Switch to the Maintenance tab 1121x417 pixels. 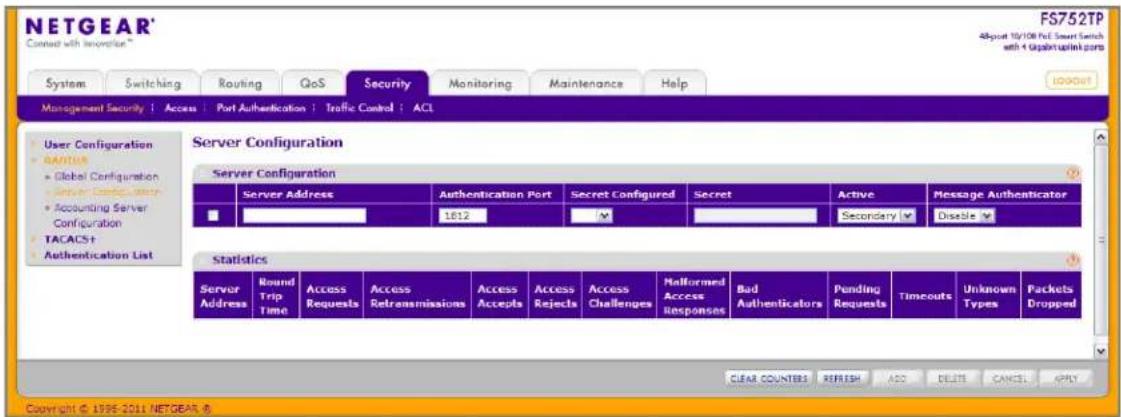[x=586, y=84]
